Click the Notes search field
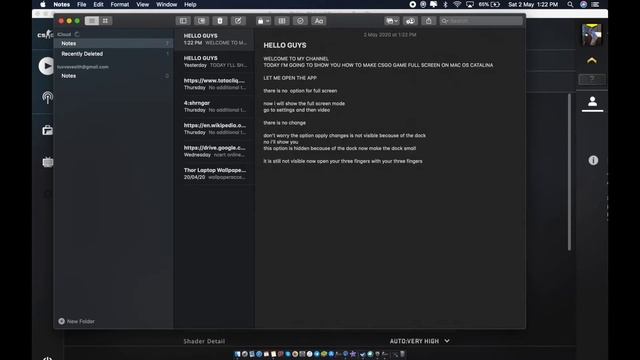Viewport: 640px width, 360px height. 481,21
